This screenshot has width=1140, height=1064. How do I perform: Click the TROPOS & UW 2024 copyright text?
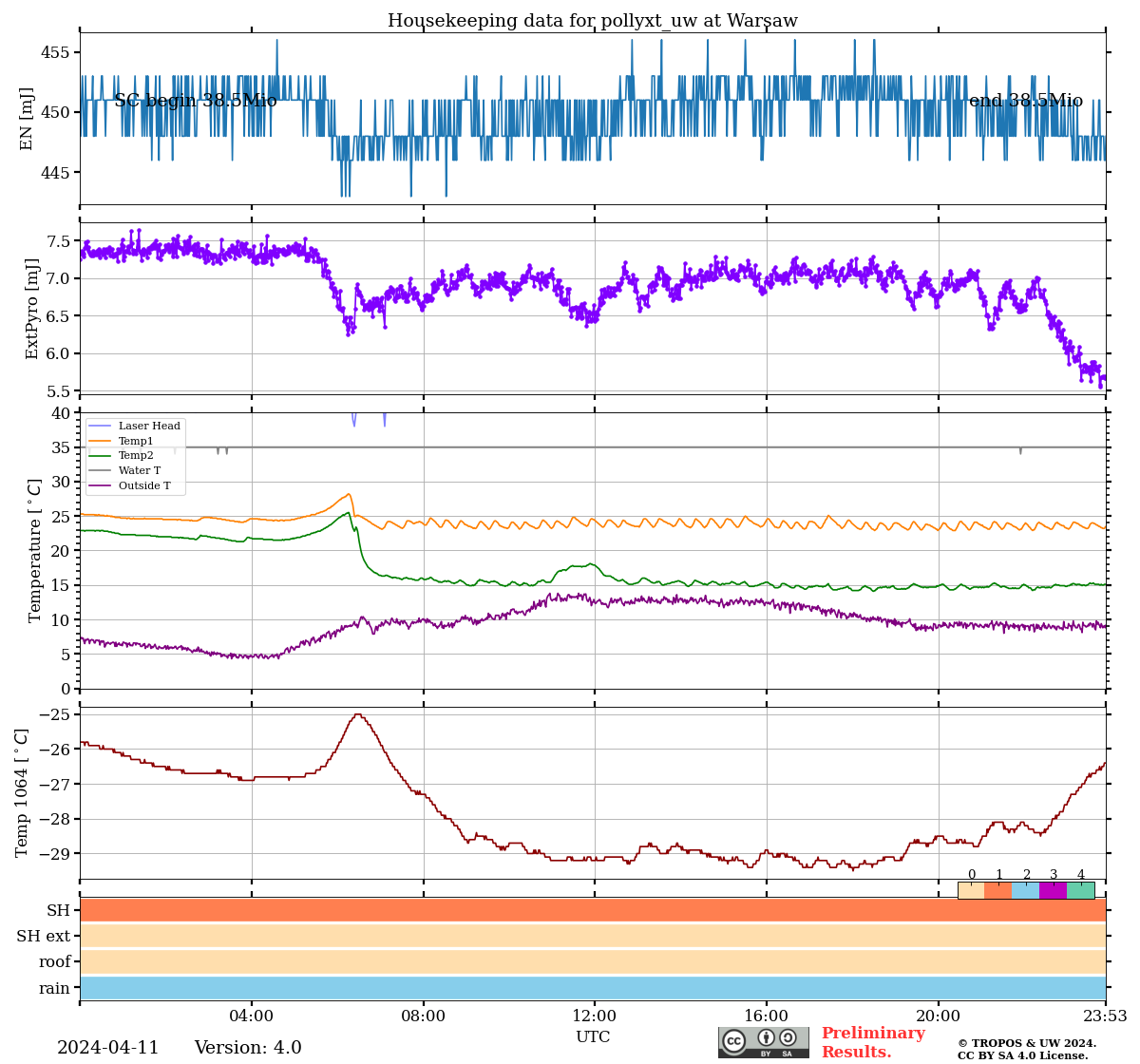1027,1043
